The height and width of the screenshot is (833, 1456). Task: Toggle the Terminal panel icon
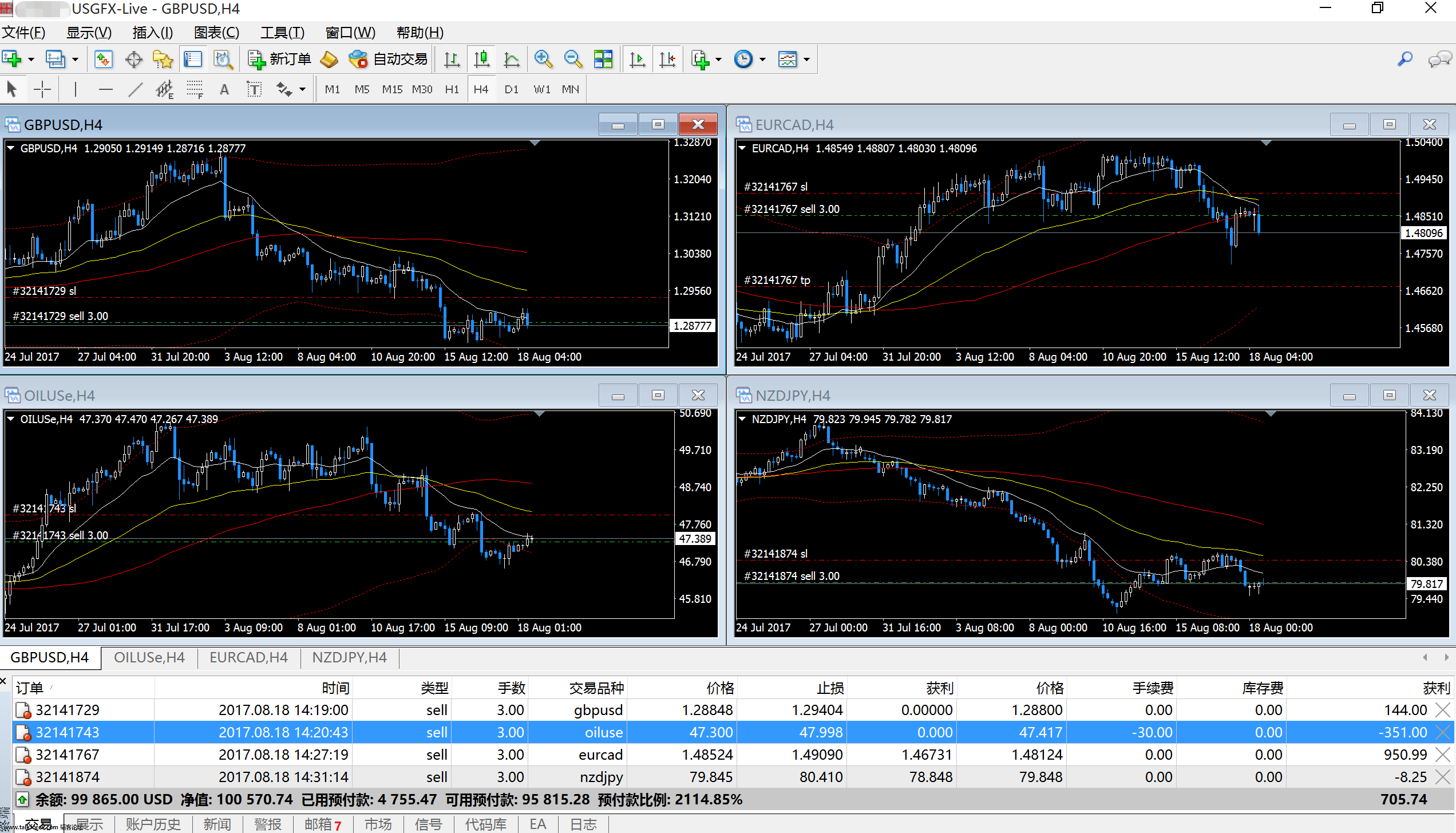tap(193, 59)
